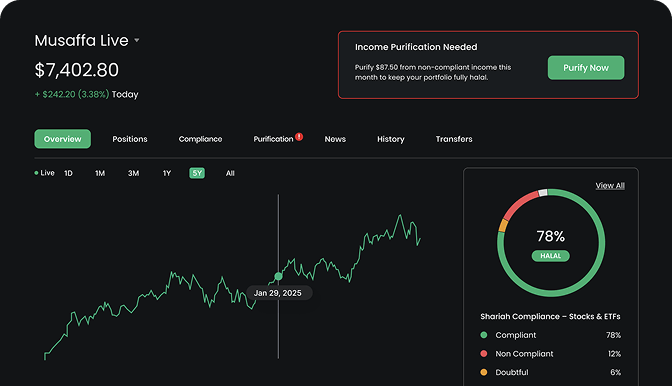Click the orange doubtful donut segment
672x386 pixels.
click(503, 225)
